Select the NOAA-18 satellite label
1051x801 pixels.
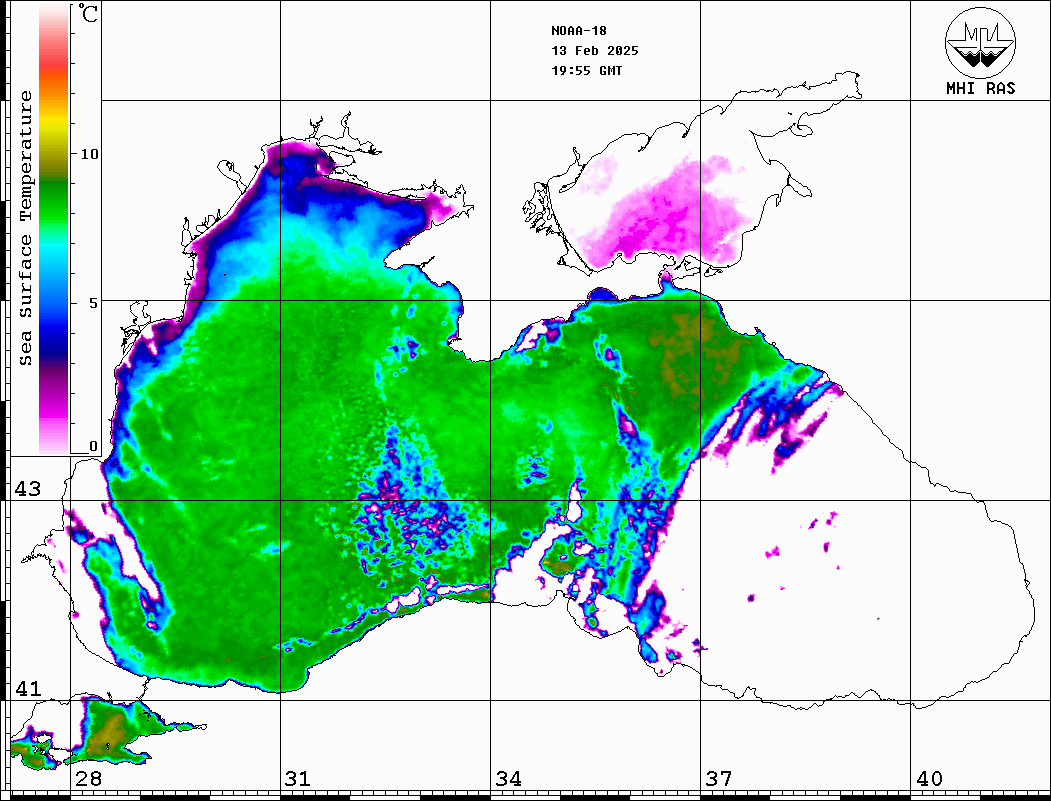[579, 31]
